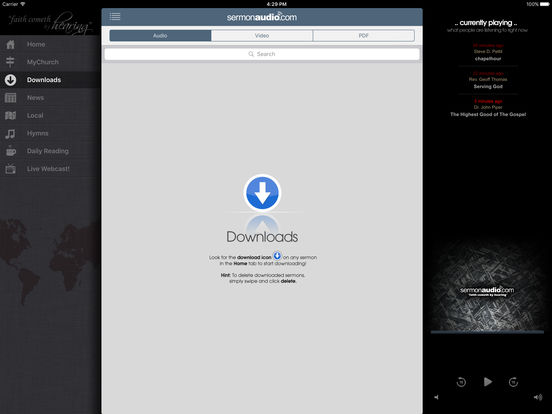This screenshot has width=552, height=414.
Task: Click the MyChurch signpost icon
Action: [10, 62]
